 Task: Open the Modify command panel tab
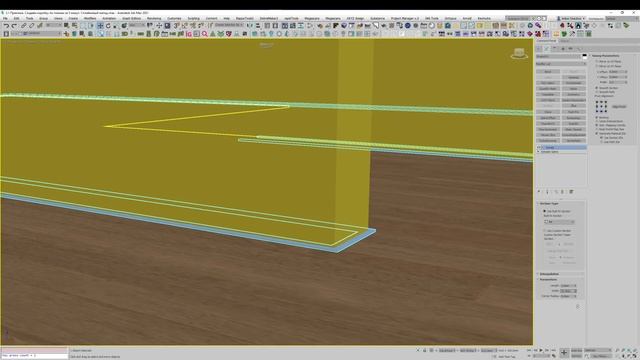tap(547, 49)
